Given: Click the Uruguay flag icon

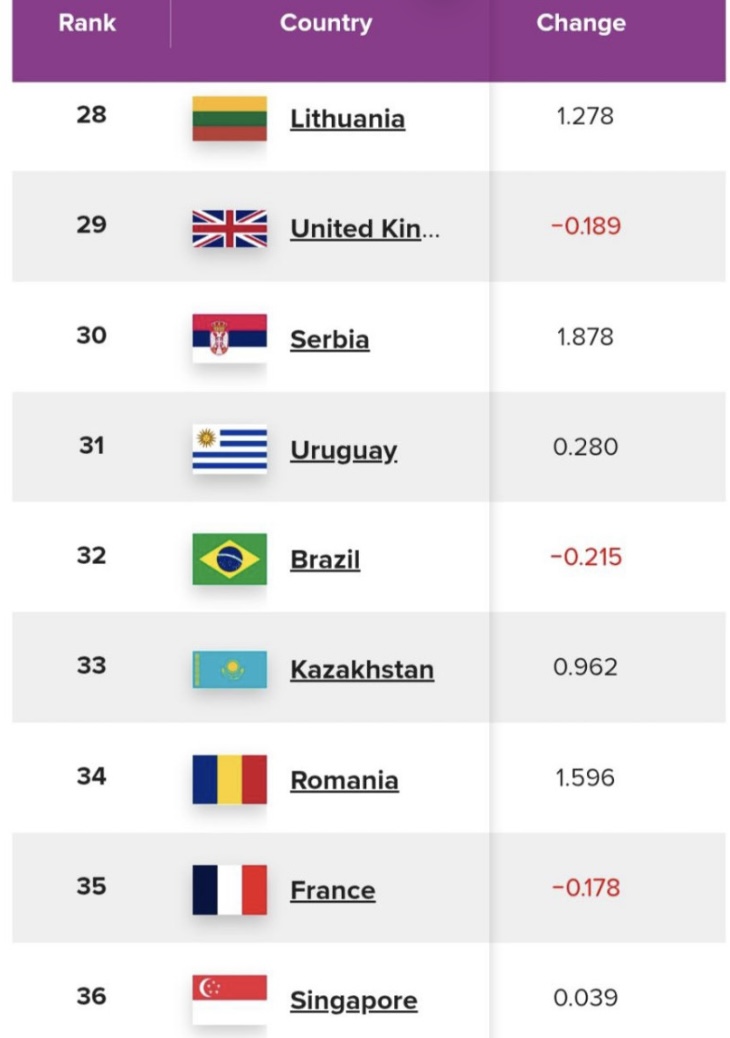Looking at the screenshot, I should coord(229,449).
